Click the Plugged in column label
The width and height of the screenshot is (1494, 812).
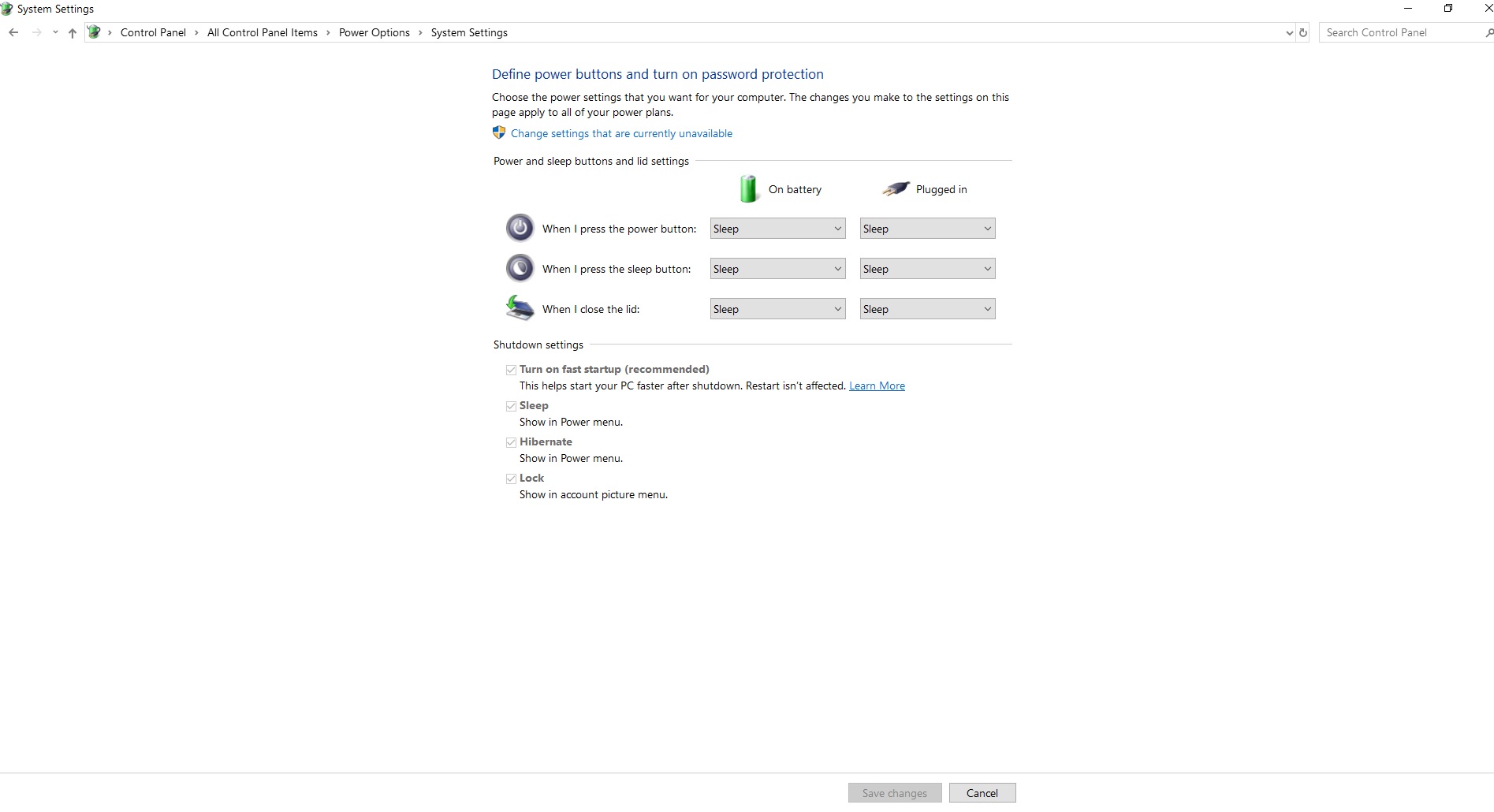pos(941,189)
